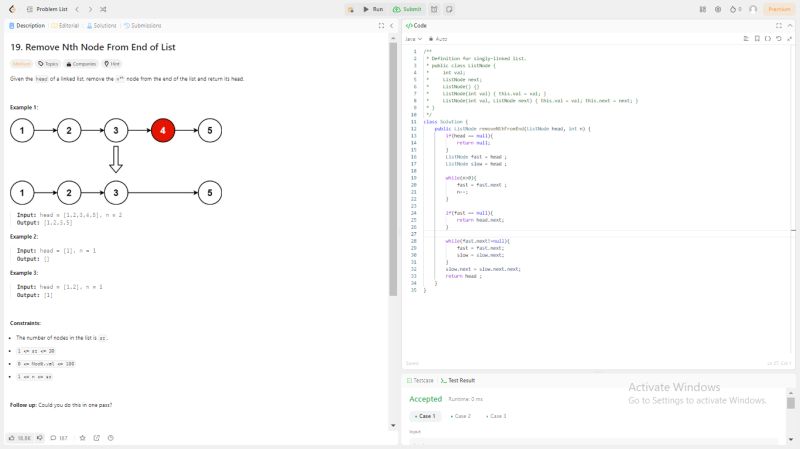Like the problem thumbs-up icon
800x449 pixels.
pos(19,438)
